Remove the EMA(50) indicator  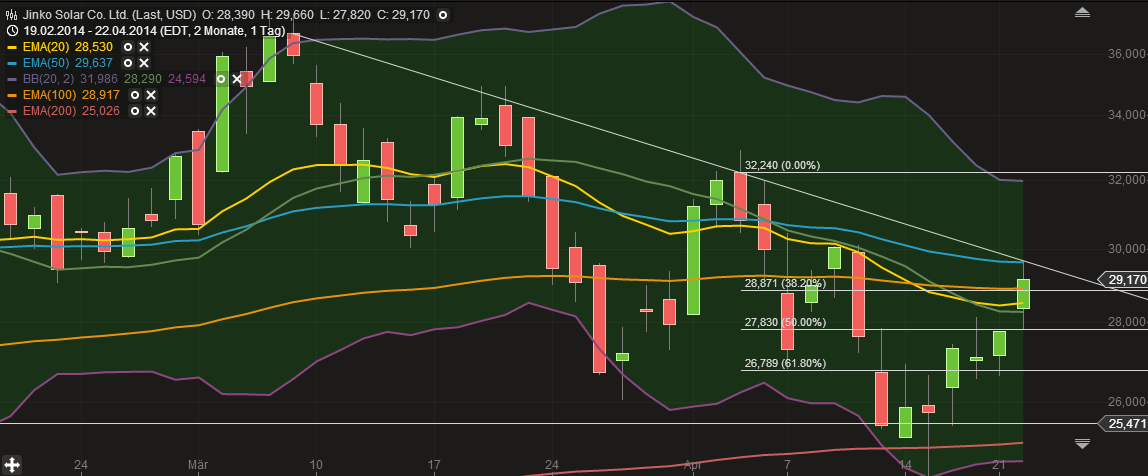144,63
